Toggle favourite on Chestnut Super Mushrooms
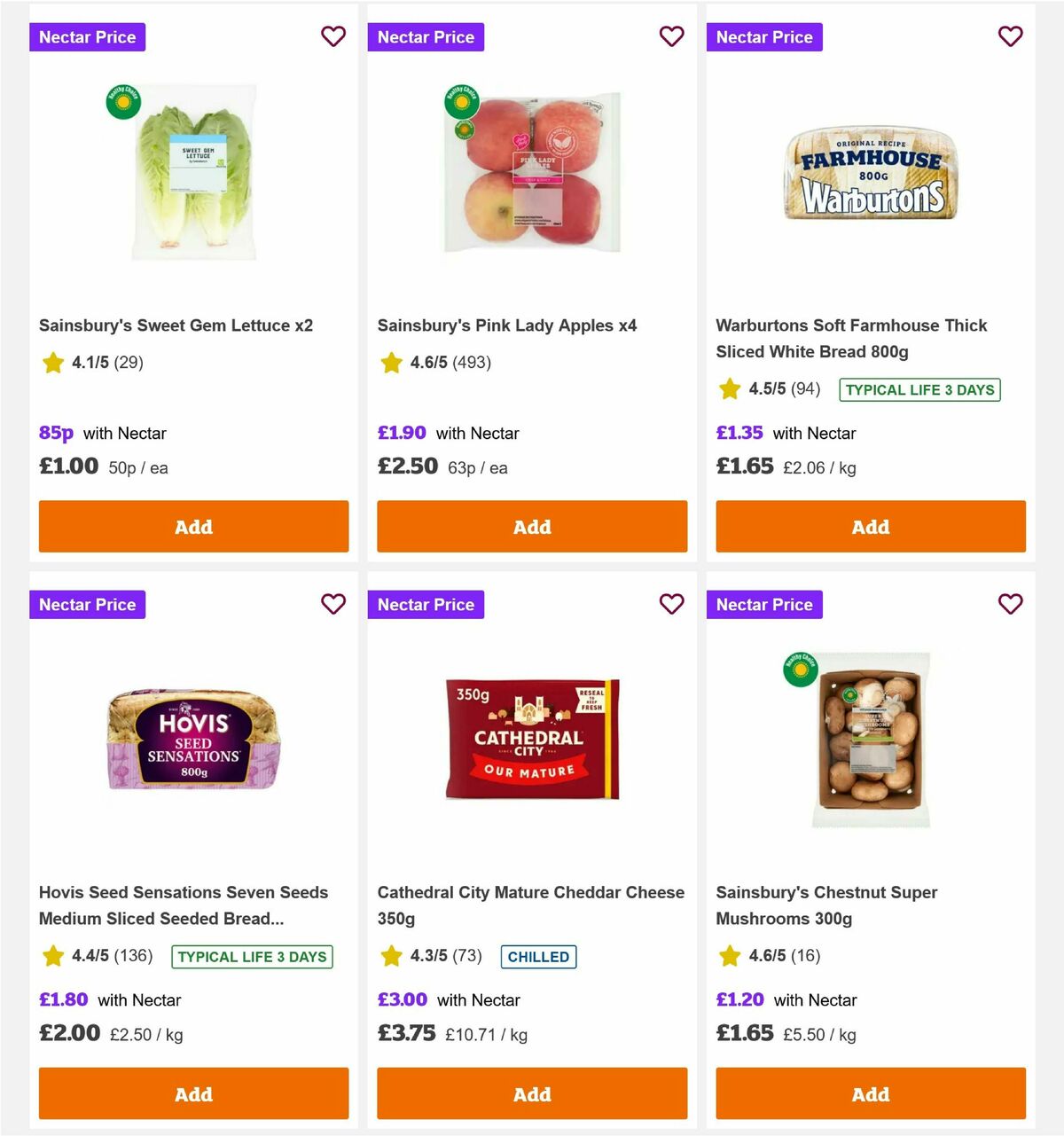 [1011, 604]
